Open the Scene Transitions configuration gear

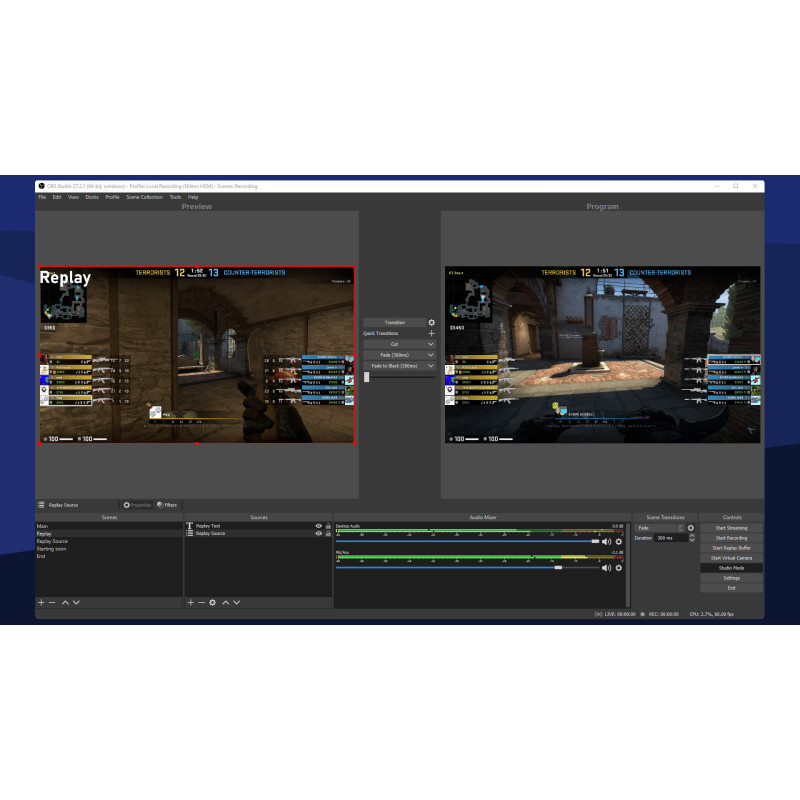coord(690,528)
